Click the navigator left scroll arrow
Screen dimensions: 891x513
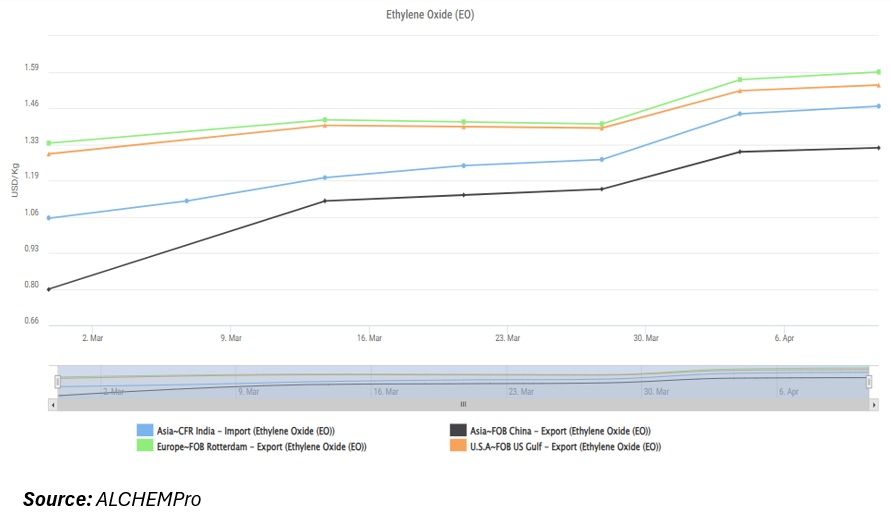click(53, 404)
